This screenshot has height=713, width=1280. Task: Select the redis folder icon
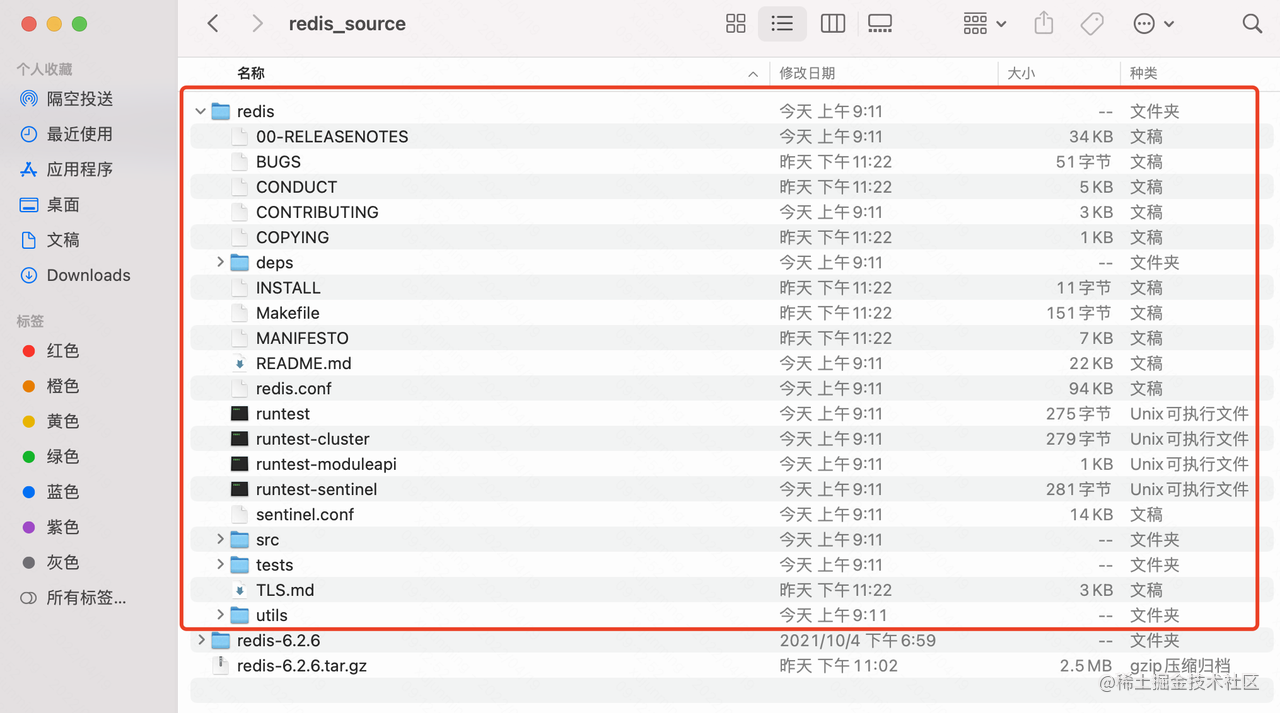pyautogui.click(x=220, y=111)
